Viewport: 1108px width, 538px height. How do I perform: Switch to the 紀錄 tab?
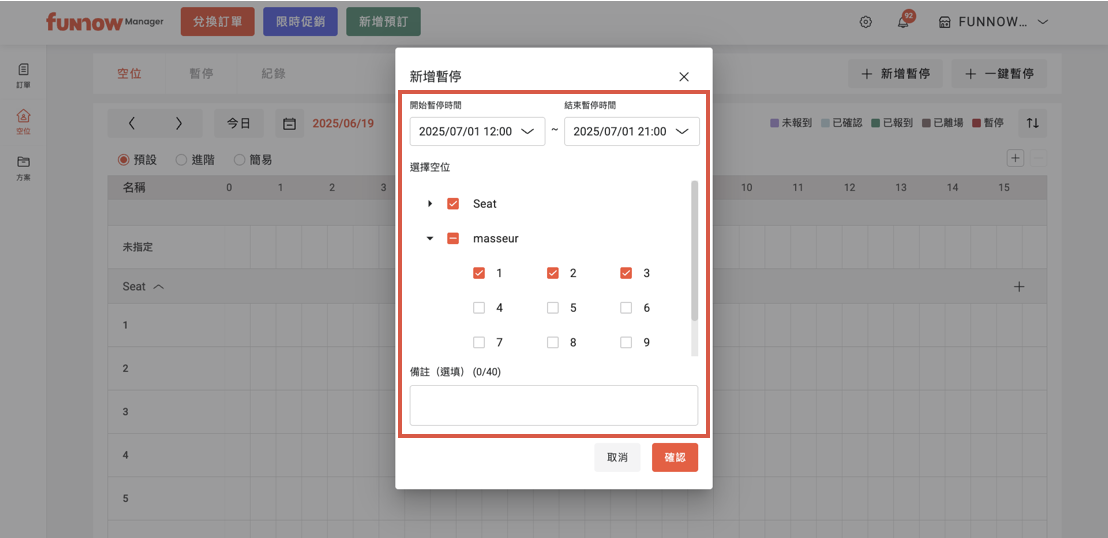pos(273,74)
